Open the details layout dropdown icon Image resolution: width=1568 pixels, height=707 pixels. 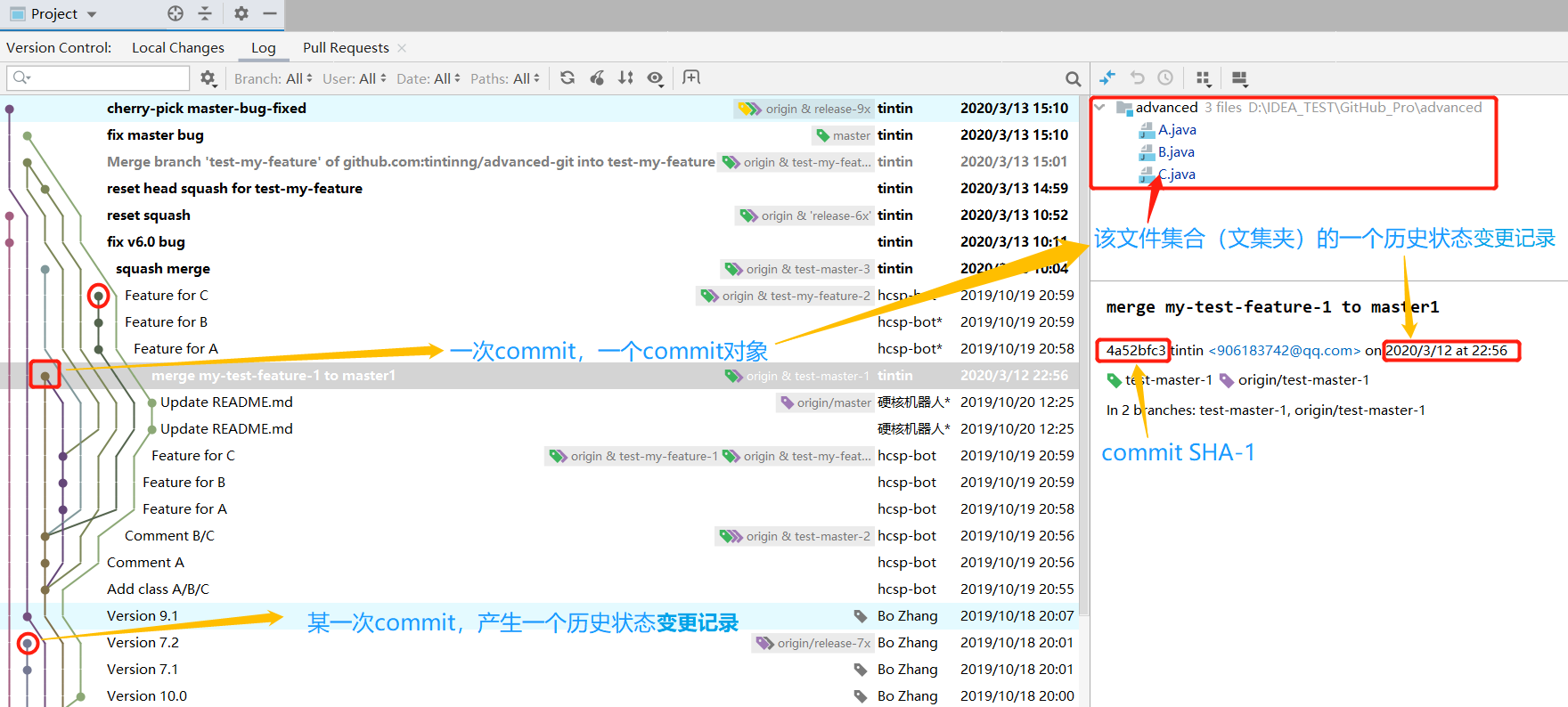coord(1239,78)
